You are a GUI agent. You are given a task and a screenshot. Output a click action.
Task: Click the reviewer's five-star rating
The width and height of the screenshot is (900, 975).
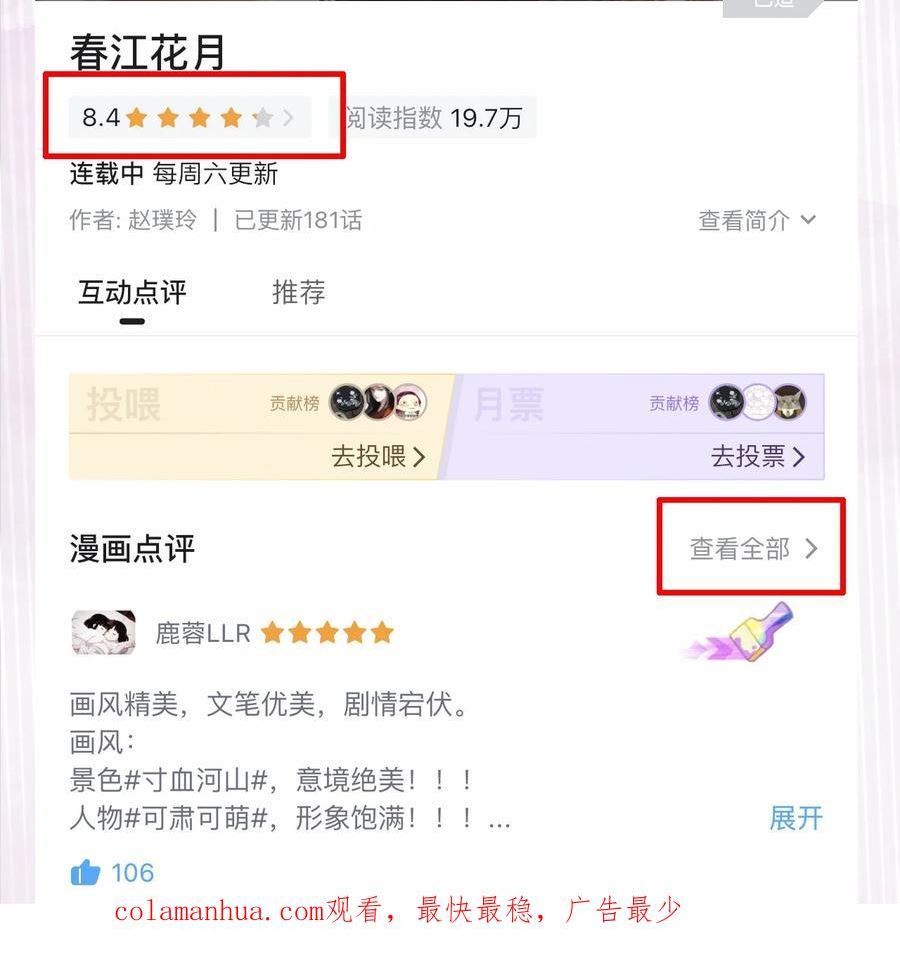(x=327, y=633)
